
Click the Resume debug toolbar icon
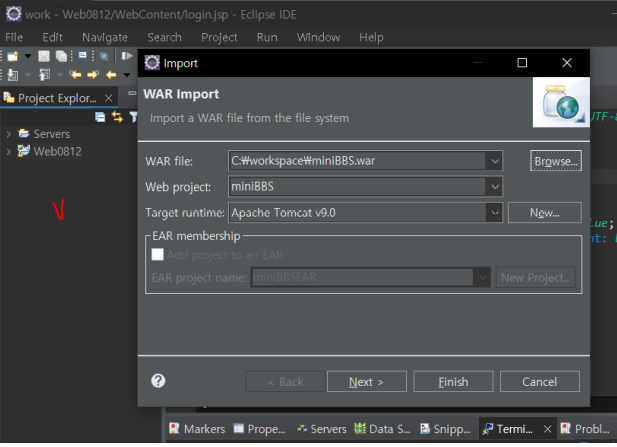(127, 56)
